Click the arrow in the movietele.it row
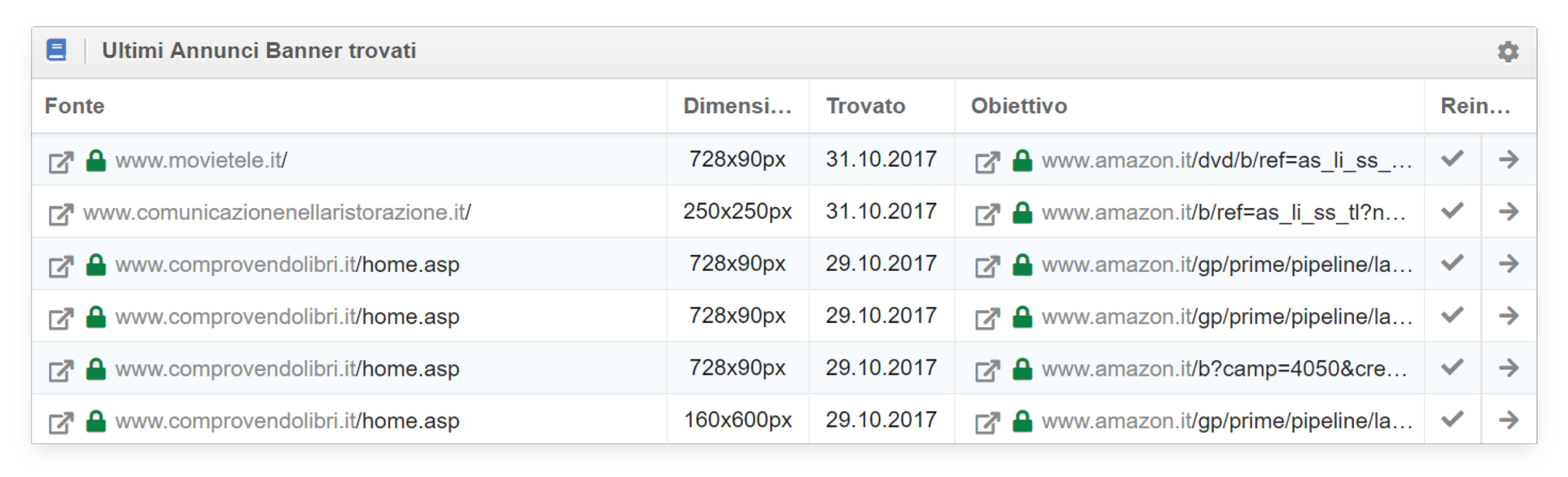Image resolution: width=1568 pixels, height=477 pixels. 1508,160
